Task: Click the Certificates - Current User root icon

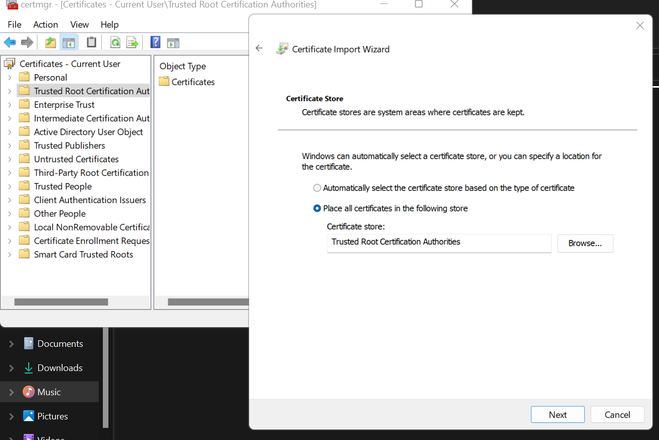Action: (10, 64)
